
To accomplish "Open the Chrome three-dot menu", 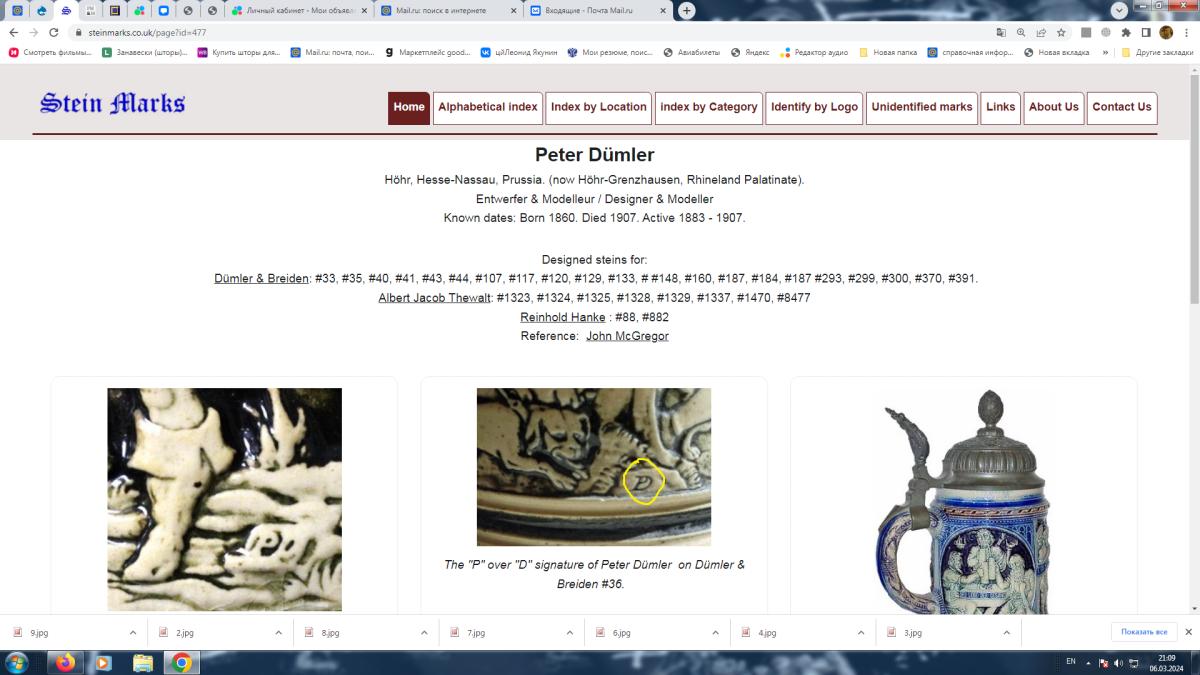I will point(1185,32).
